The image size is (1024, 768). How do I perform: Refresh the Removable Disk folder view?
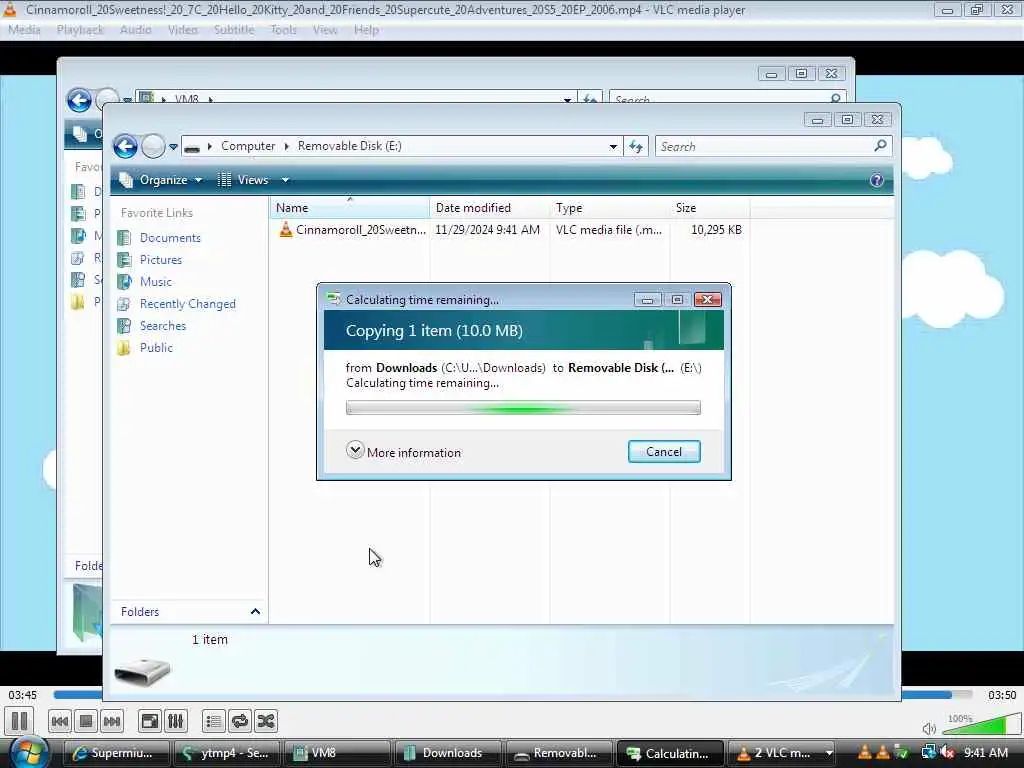(x=635, y=147)
